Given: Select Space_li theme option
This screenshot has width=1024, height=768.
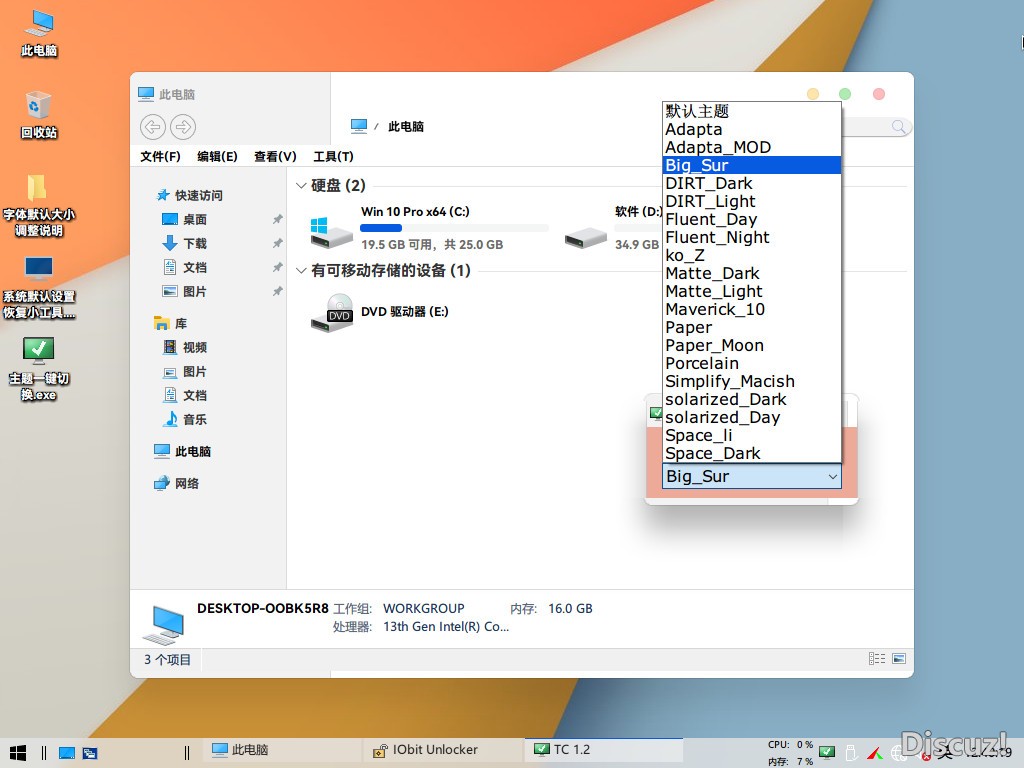Looking at the screenshot, I should pos(752,436).
